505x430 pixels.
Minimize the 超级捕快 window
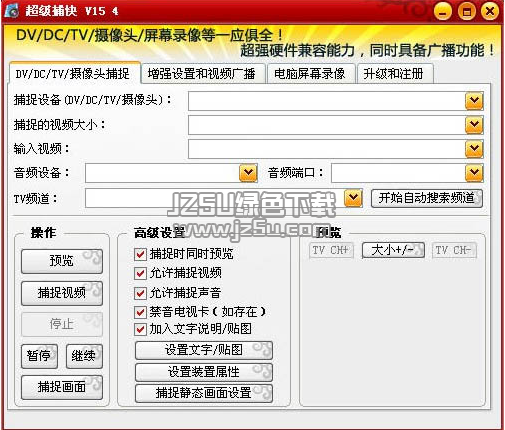click(443, 11)
